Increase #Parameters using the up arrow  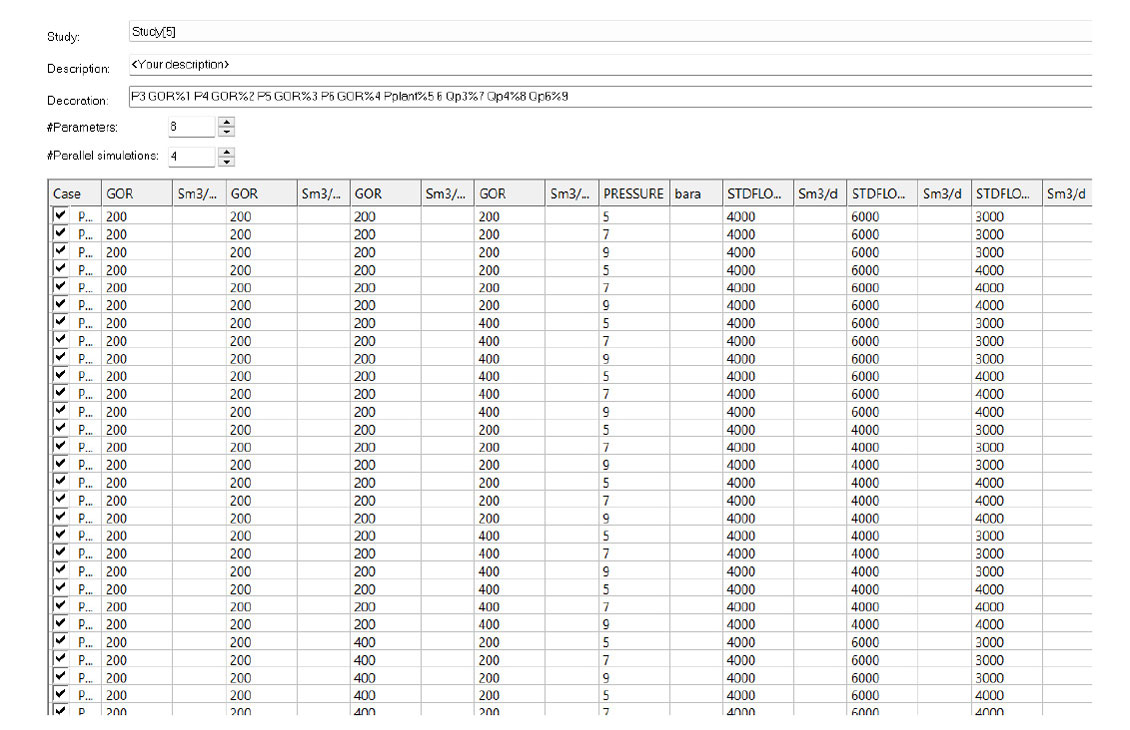[227, 122]
